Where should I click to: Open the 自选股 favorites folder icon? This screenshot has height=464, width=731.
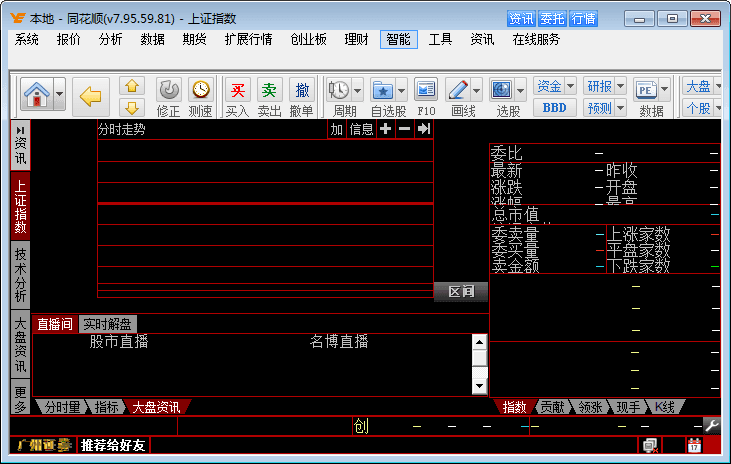pyautogui.click(x=383, y=90)
